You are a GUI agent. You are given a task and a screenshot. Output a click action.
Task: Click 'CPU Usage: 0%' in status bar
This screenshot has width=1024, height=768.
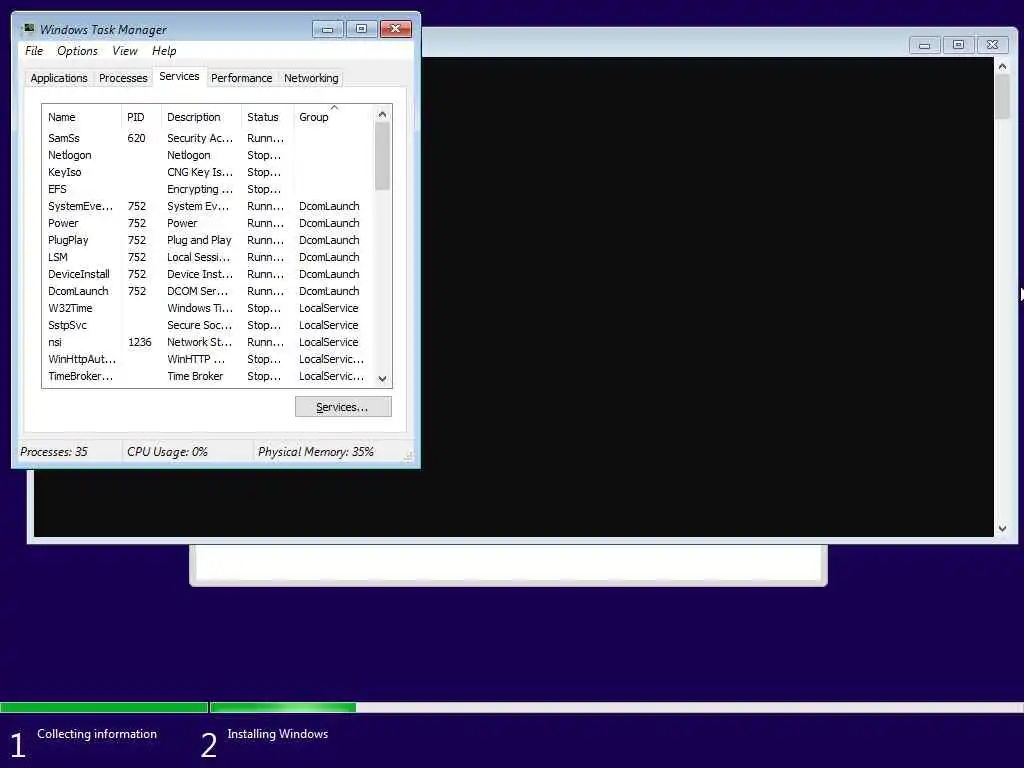[x=167, y=452]
